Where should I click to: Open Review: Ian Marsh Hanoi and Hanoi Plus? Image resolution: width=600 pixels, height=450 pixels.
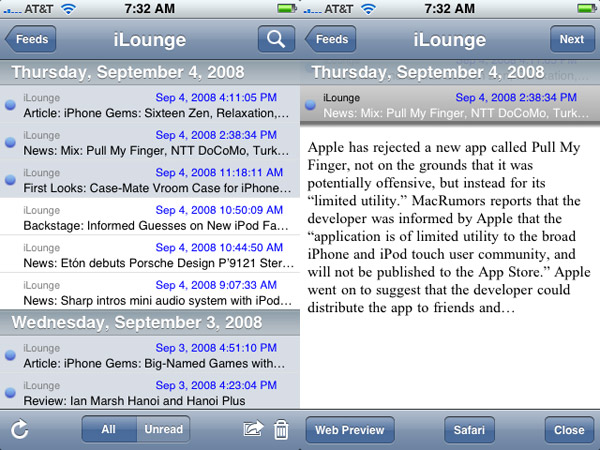pyautogui.click(x=150, y=392)
